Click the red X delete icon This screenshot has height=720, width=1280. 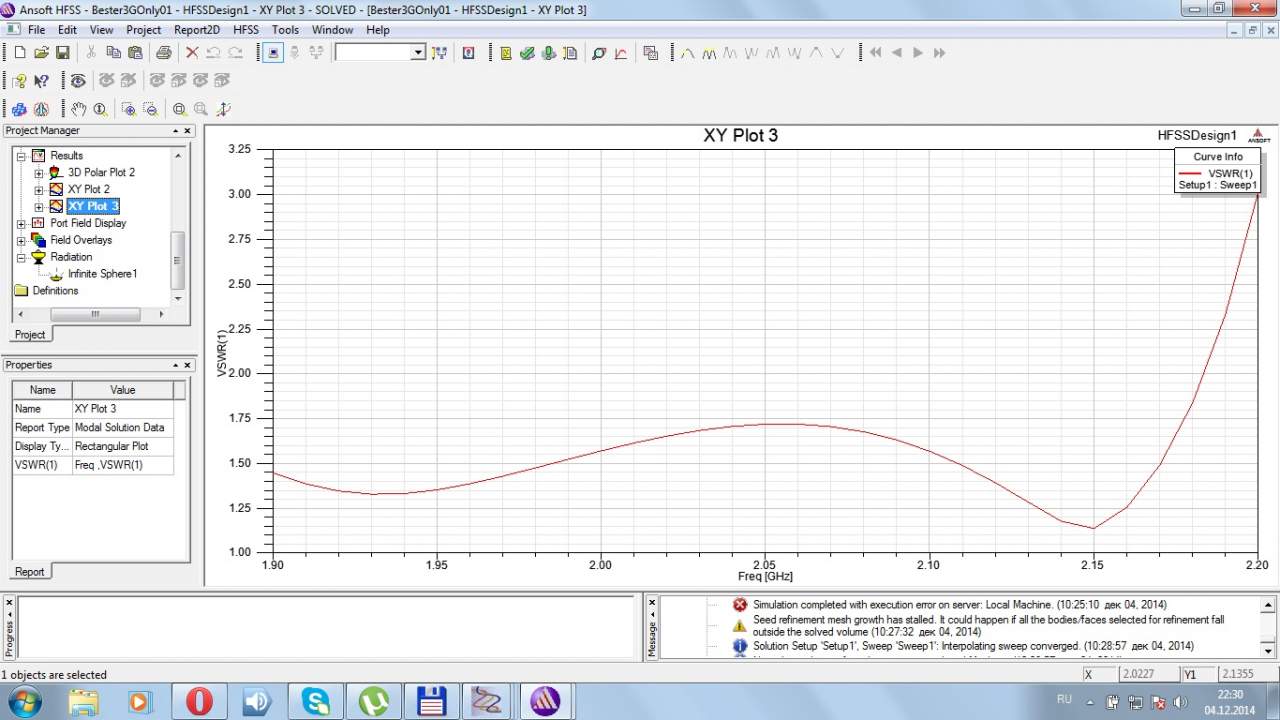pos(192,53)
